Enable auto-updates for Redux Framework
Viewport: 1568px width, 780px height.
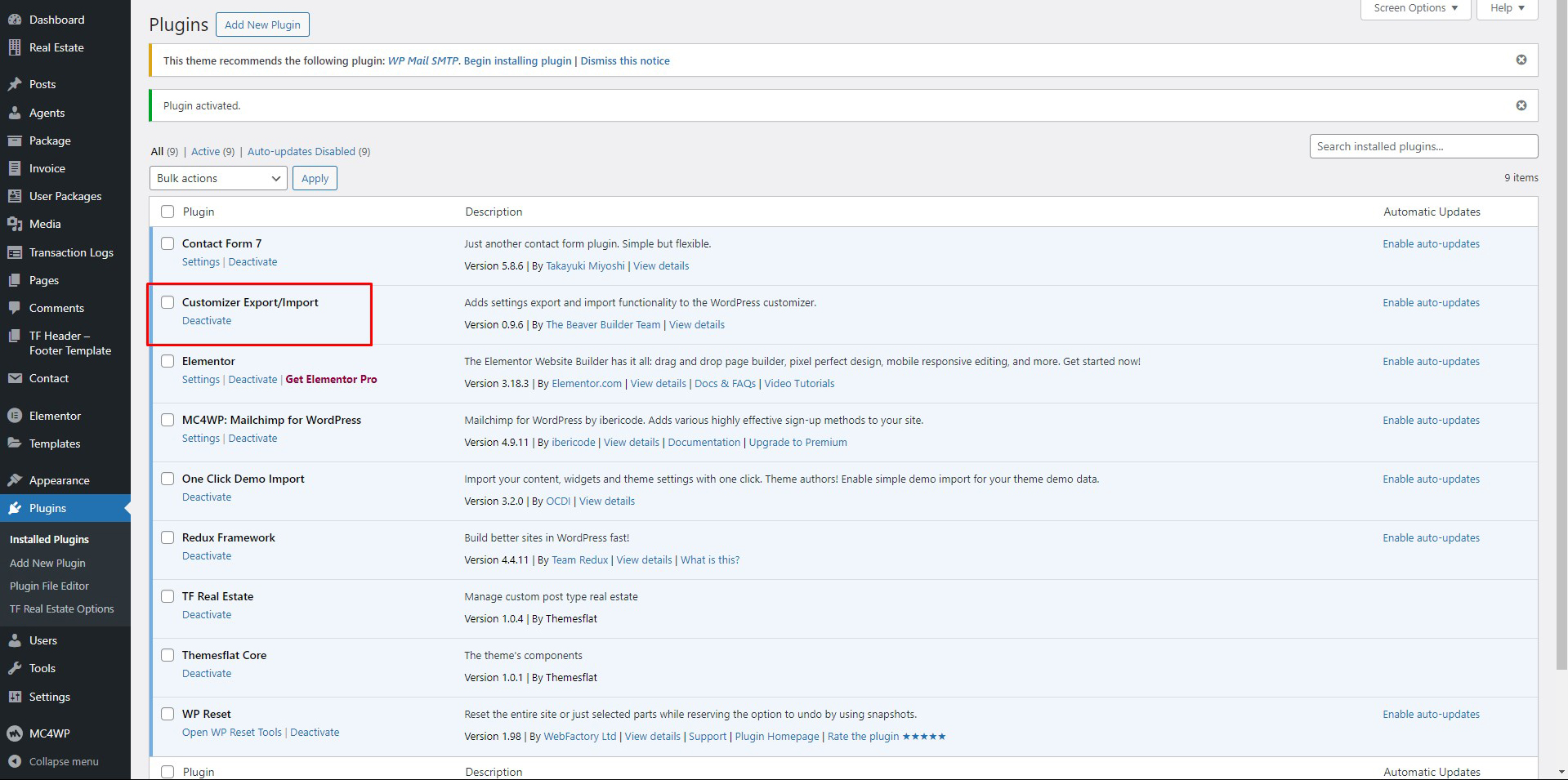pyautogui.click(x=1431, y=537)
